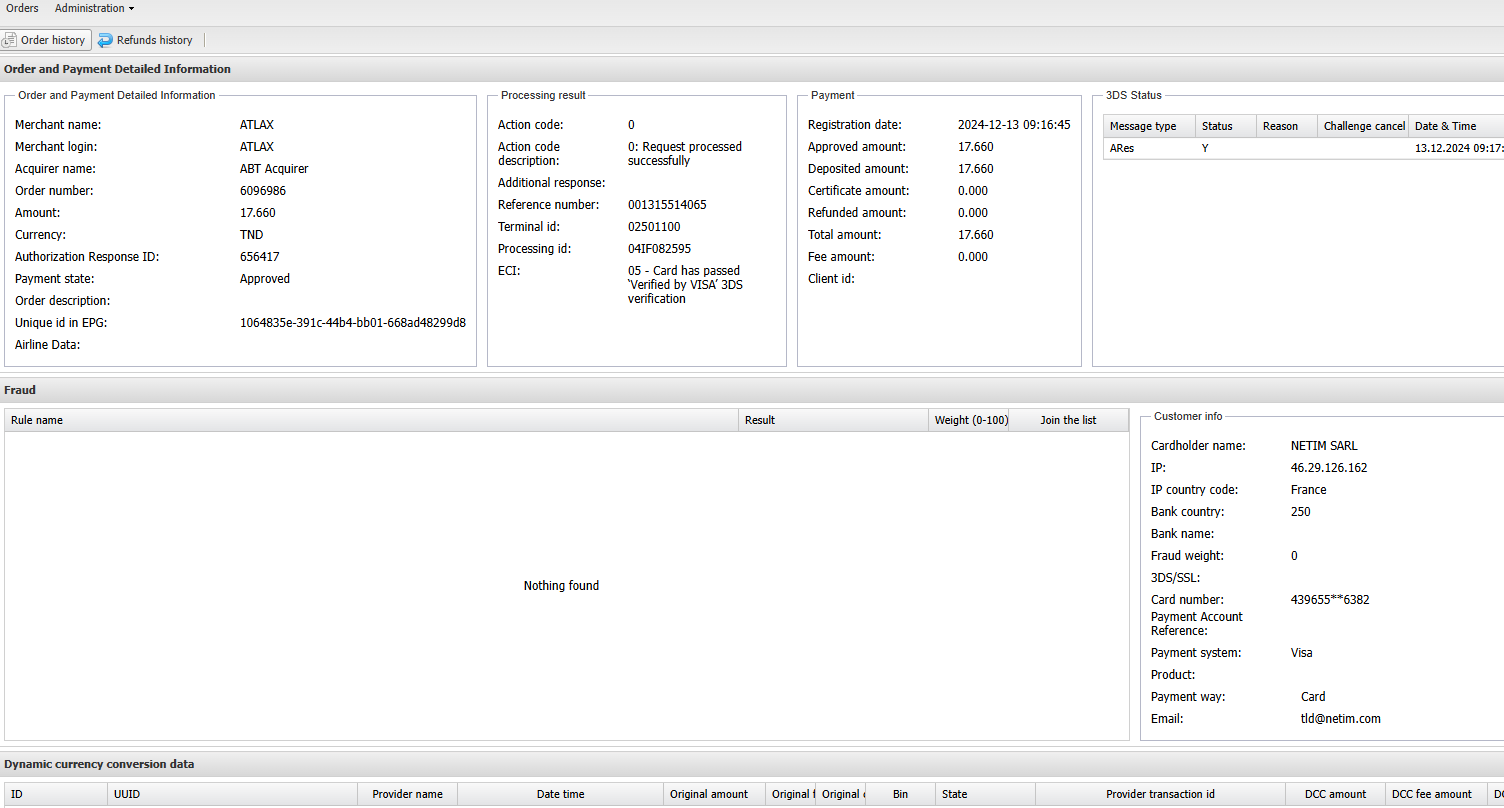Click the 3DS Status column header

pos(1224,126)
